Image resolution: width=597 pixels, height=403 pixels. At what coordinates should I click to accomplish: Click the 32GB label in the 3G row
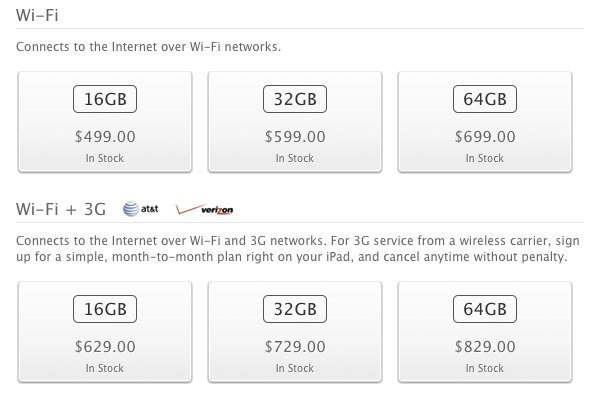(295, 309)
